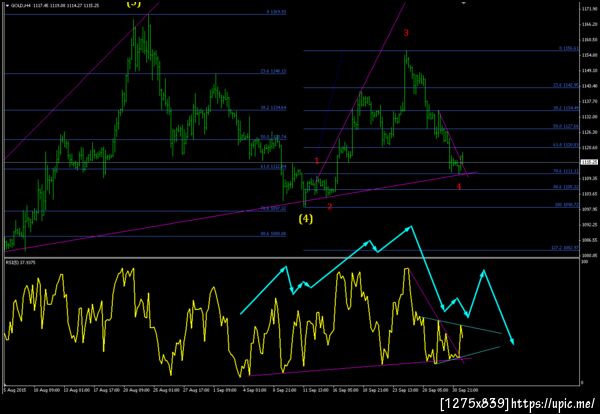Viewport: 600px width, 414px height.
Task: Click the 1092.25 price axis value
Action: click(x=590, y=225)
